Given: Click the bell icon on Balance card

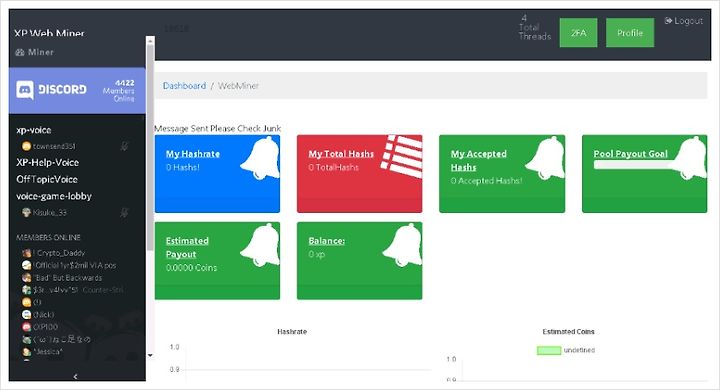Looking at the screenshot, I should pos(402,244).
